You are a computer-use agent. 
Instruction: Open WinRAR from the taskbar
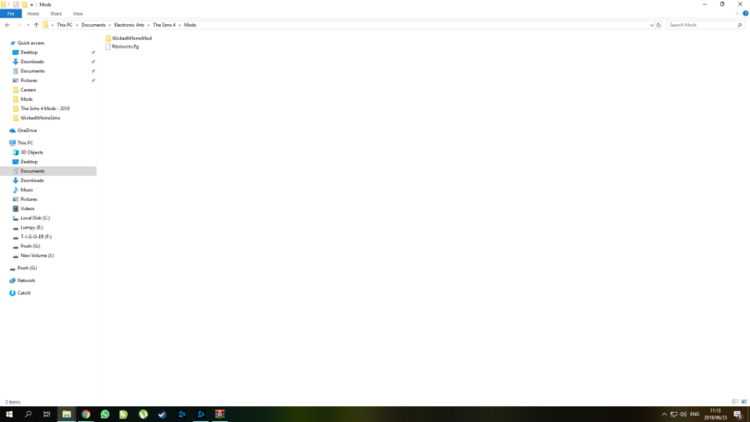[220, 414]
